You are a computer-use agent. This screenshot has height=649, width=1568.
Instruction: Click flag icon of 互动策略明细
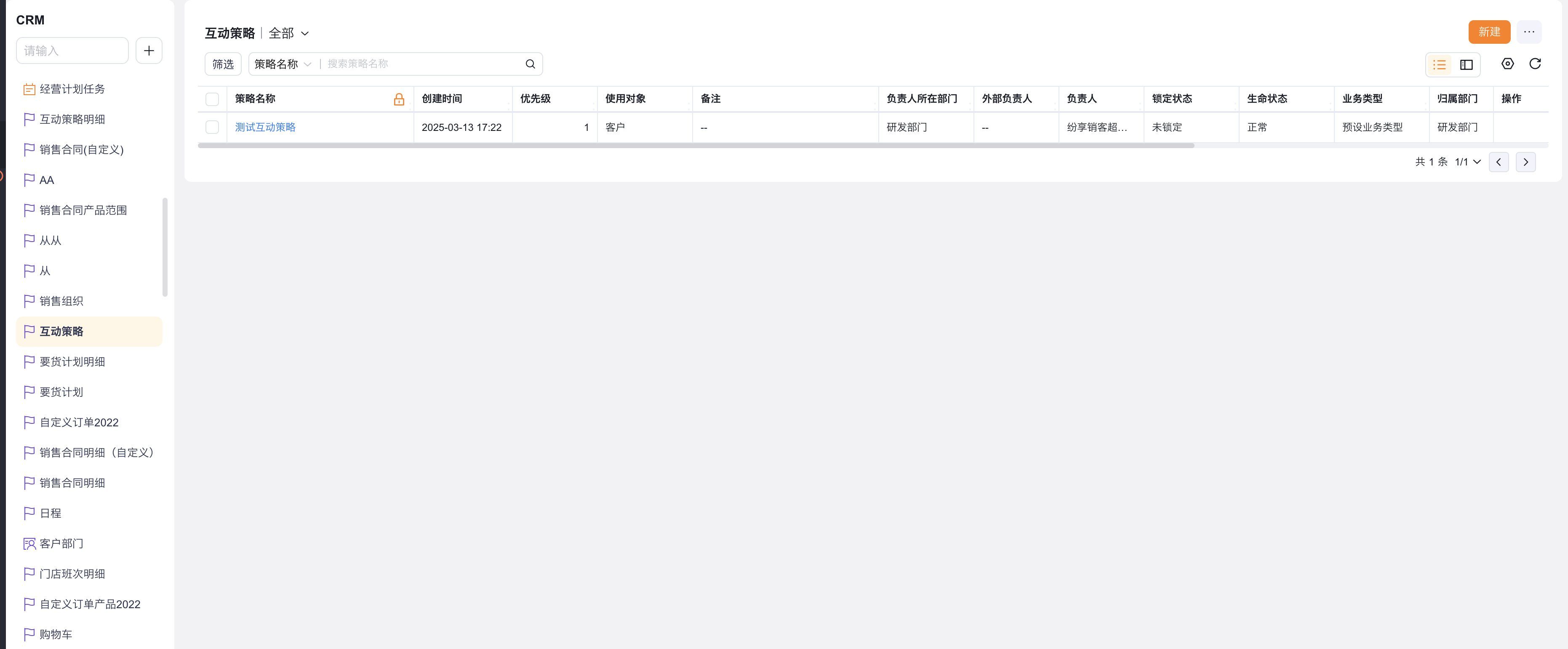coord(29,119)
